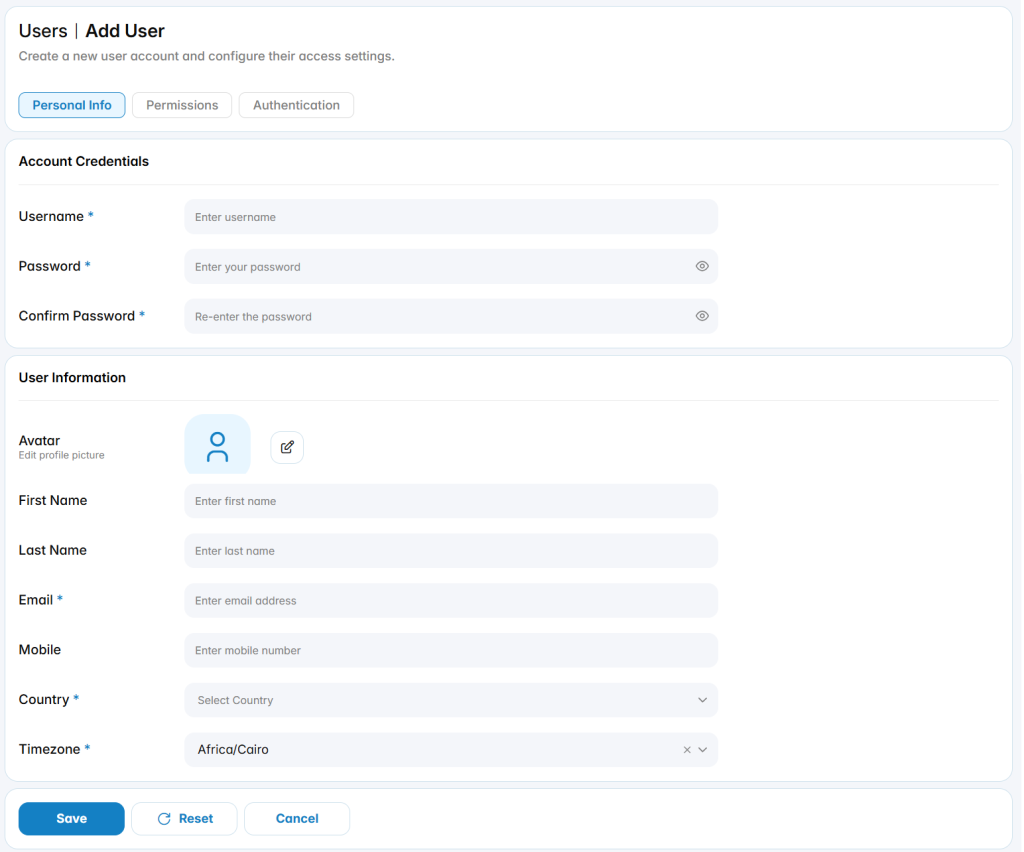Viewport: 1024px width, 852px height.
Task: Open the Permissions tab
Action: click(182, 105)
